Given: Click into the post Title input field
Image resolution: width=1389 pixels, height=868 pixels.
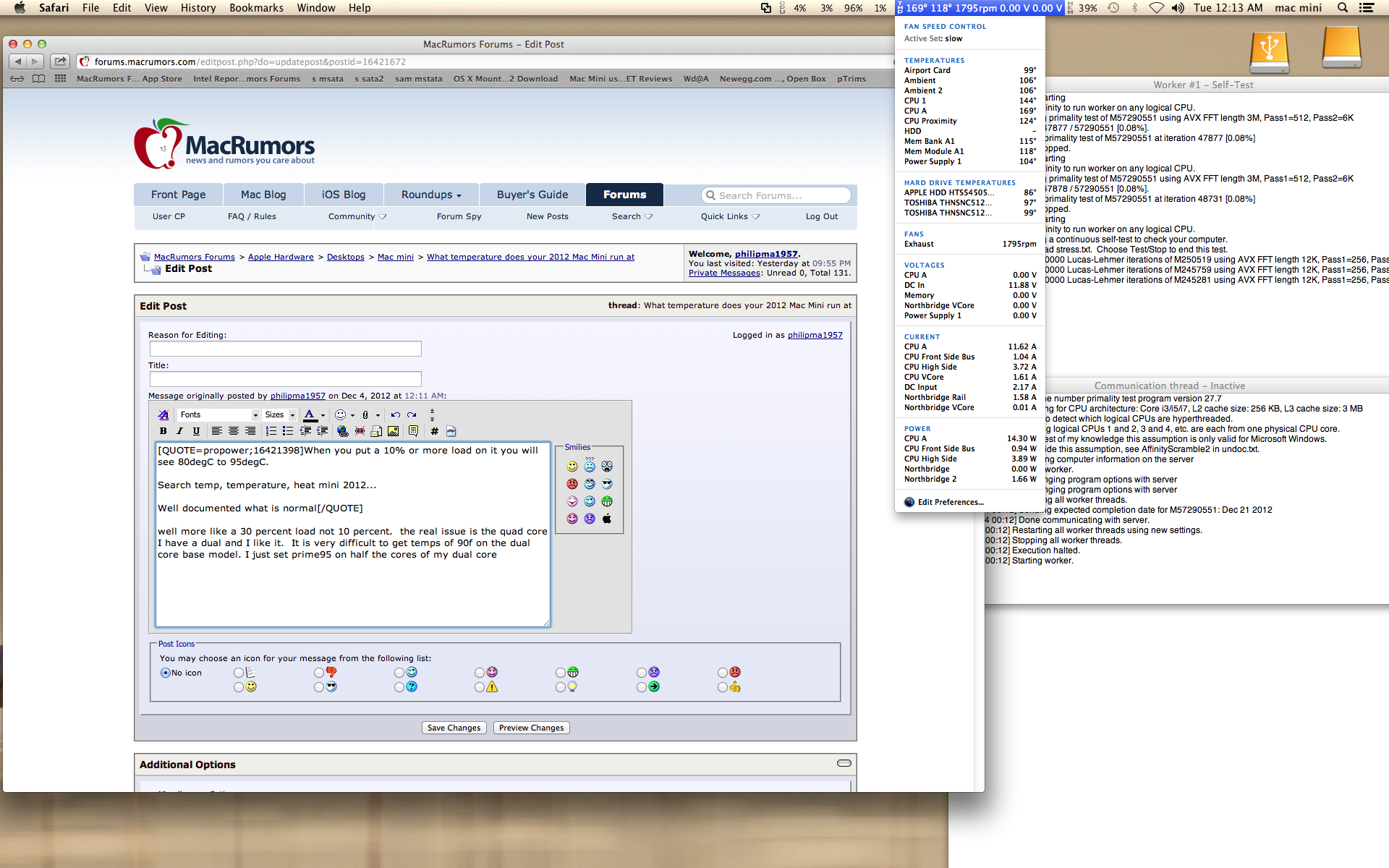Looking at the screenshot, I should [x=285, y=379].
